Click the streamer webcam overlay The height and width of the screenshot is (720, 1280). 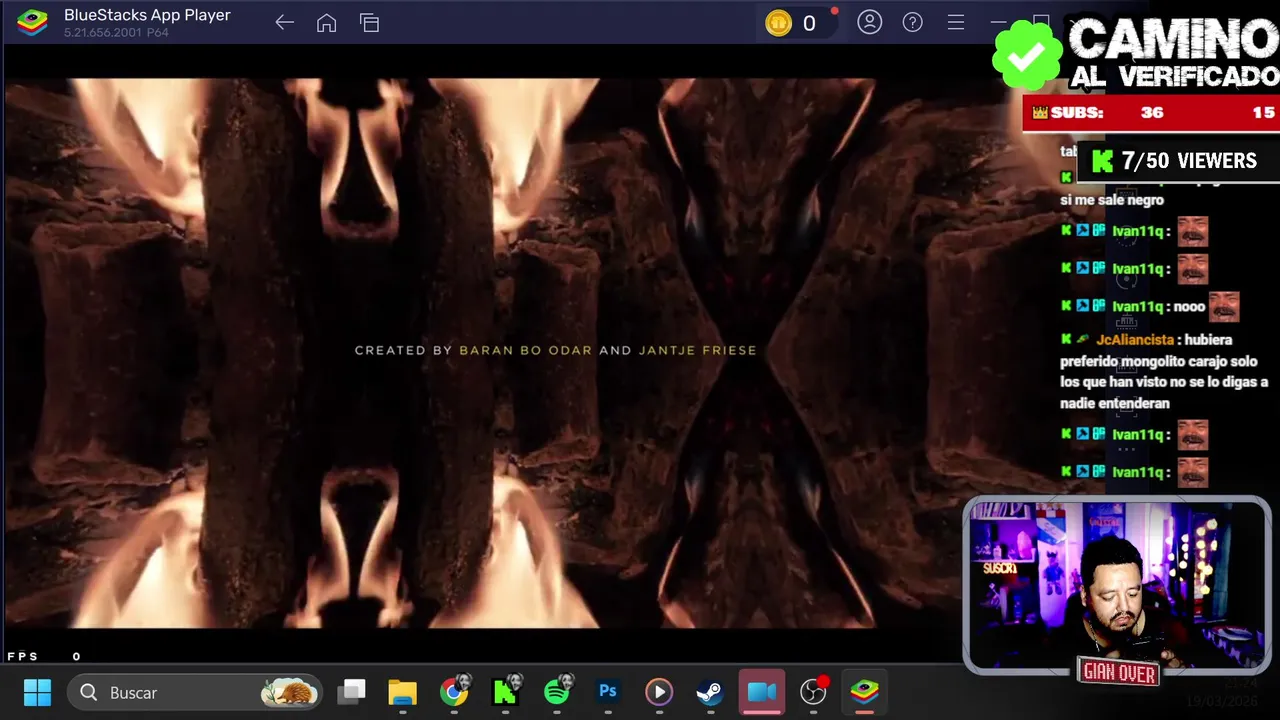1116,585
